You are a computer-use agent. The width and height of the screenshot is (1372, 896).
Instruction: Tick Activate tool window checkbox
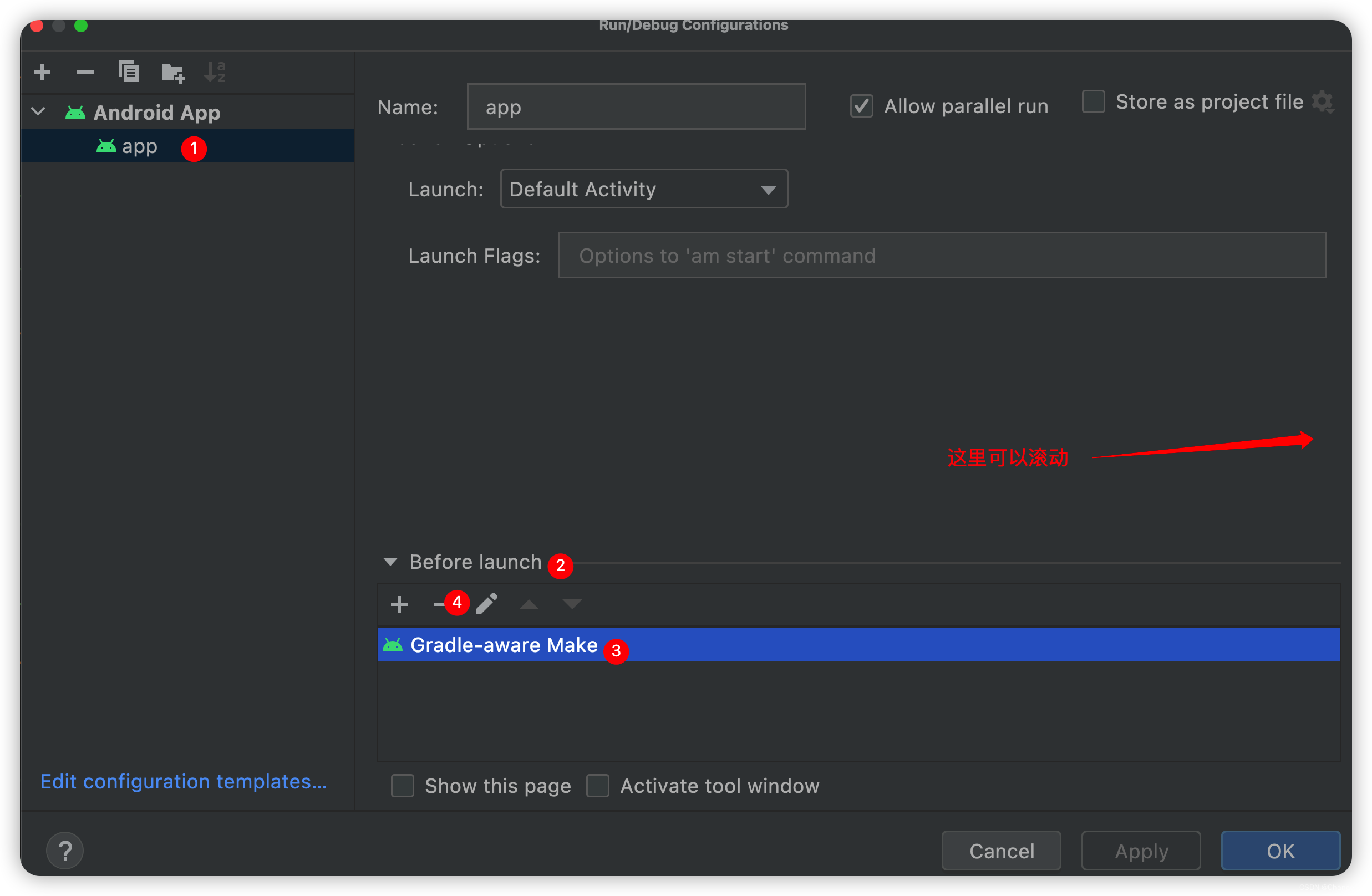click(597, 785)
